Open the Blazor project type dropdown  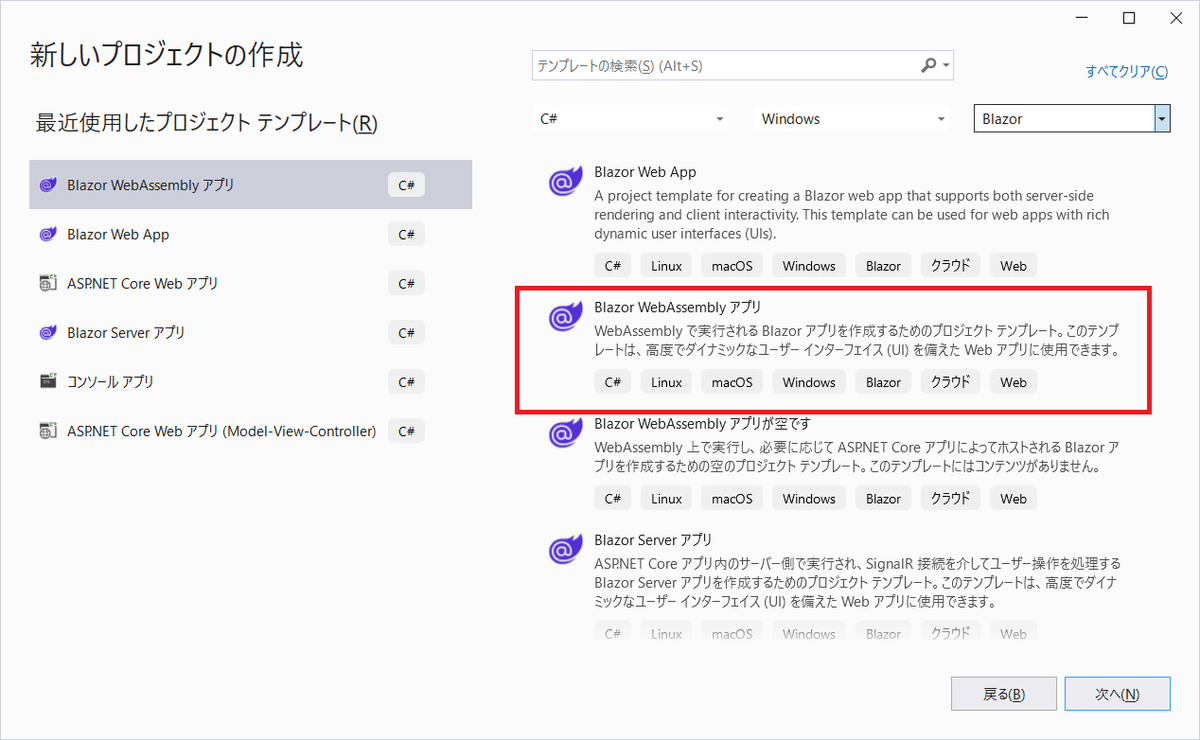1072,118
